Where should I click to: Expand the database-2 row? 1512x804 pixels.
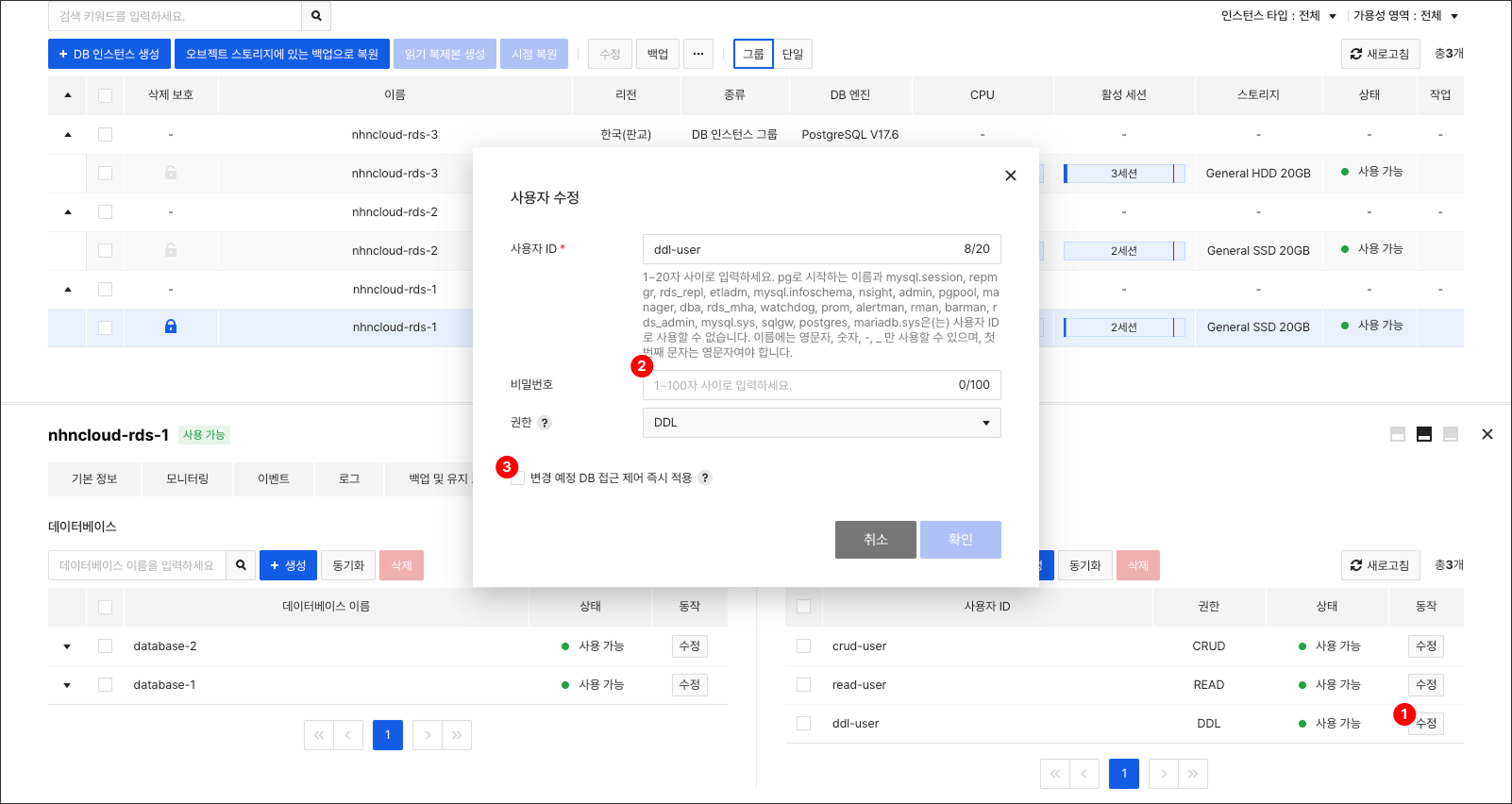click(x=67, y=646)
